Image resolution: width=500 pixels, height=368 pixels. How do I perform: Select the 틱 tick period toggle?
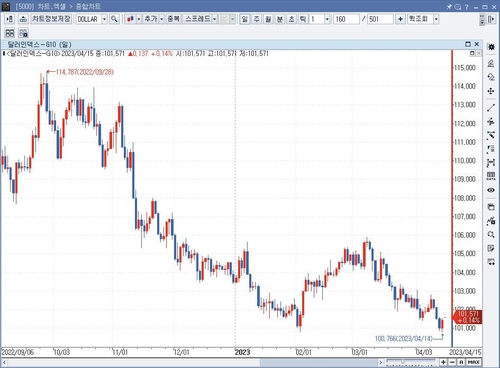tap(303, 19)
